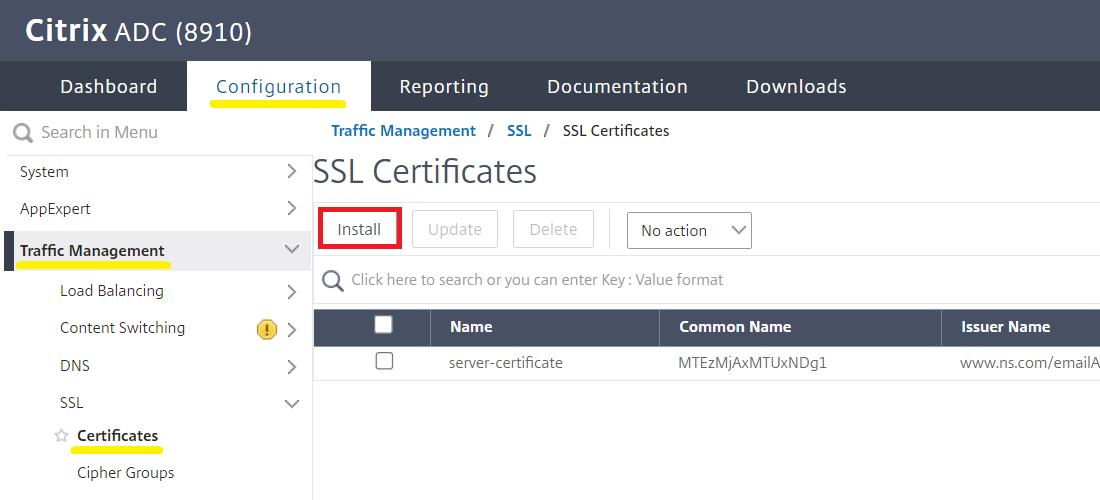Click the Install button

(x=359, y=229)
